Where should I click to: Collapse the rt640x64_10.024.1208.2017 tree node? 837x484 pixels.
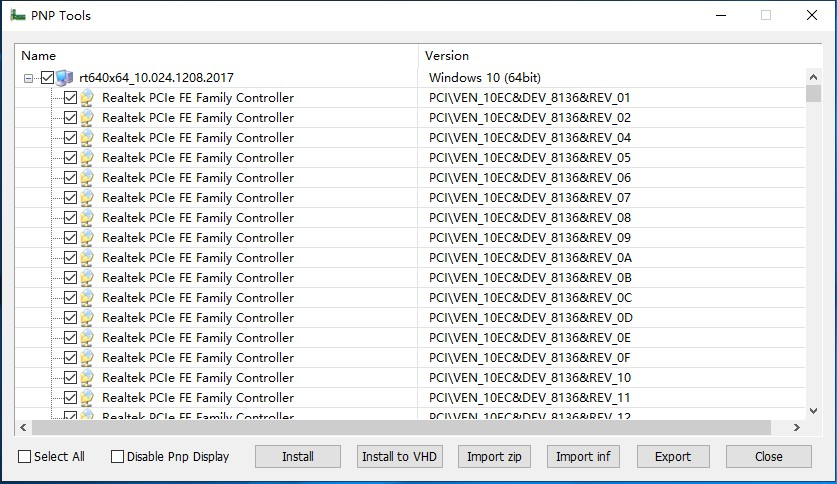point(29,78)
